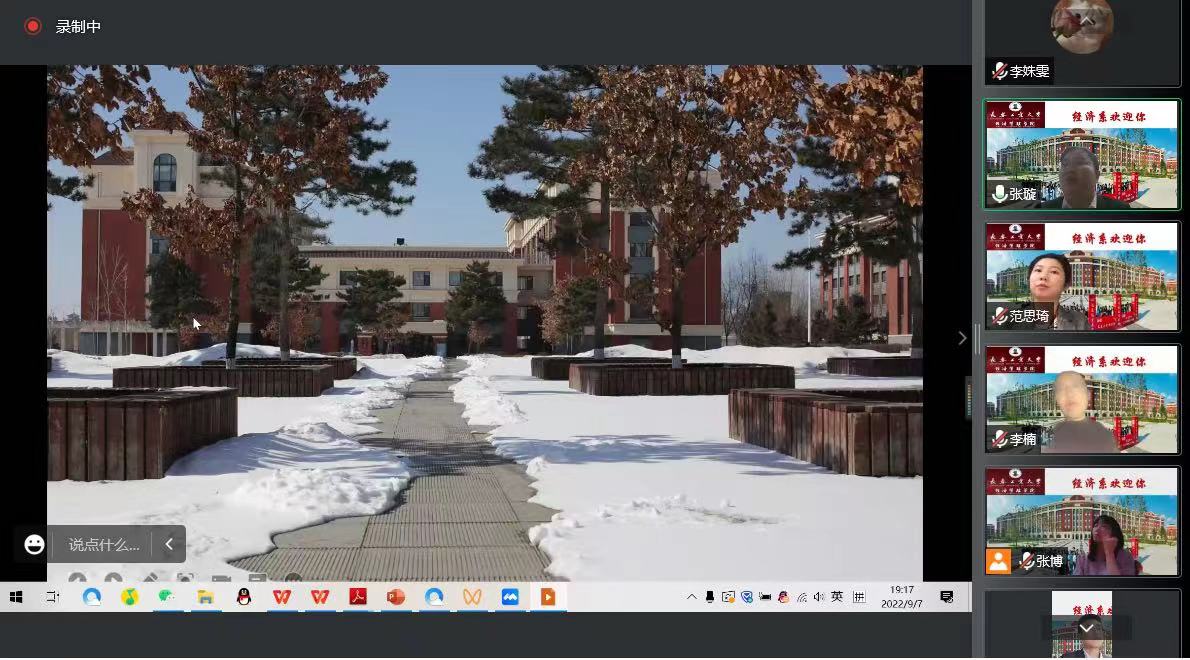Open the emoji reaction picker
Screen dimensions: 1190x660
[35, 544]
